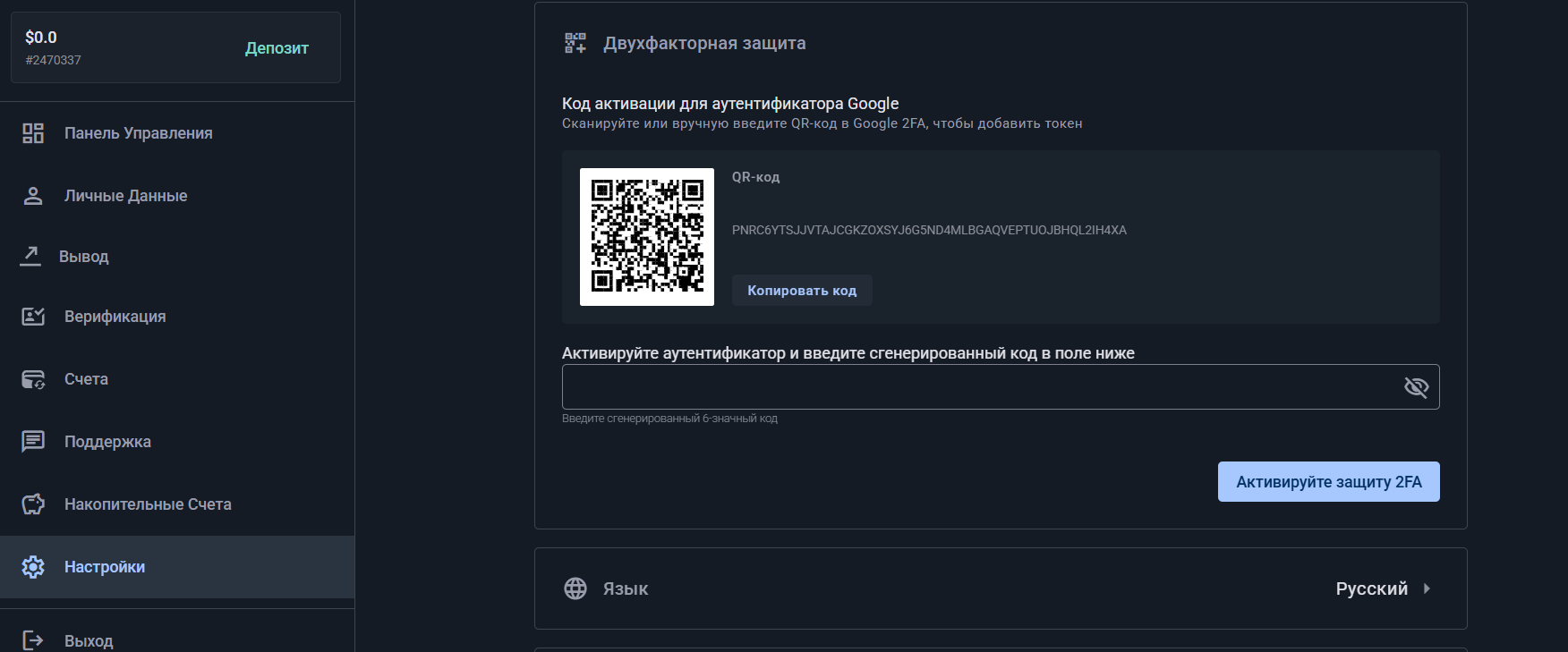1568x652 pixels.
Task: Click the support chat icon
Action: 33,442
